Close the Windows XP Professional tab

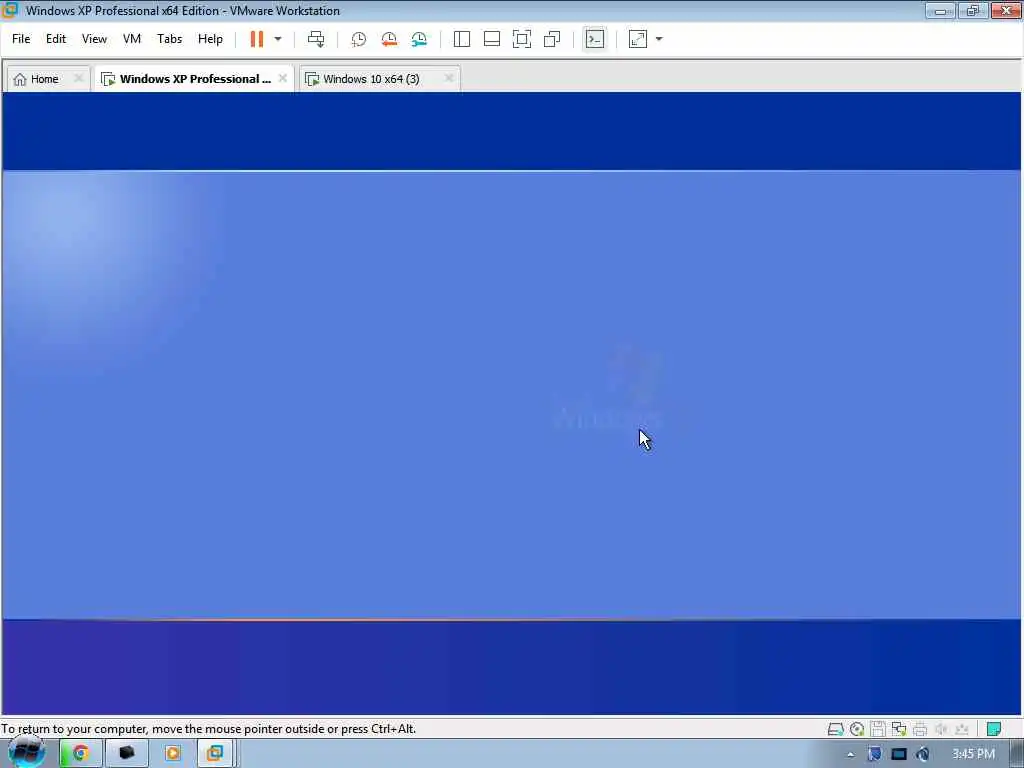click(x=283, y=78)
